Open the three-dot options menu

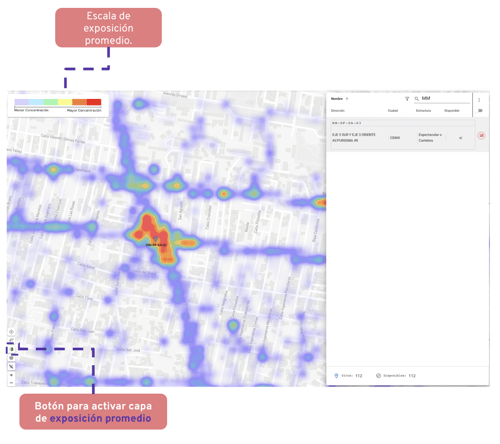click(479, 100)
